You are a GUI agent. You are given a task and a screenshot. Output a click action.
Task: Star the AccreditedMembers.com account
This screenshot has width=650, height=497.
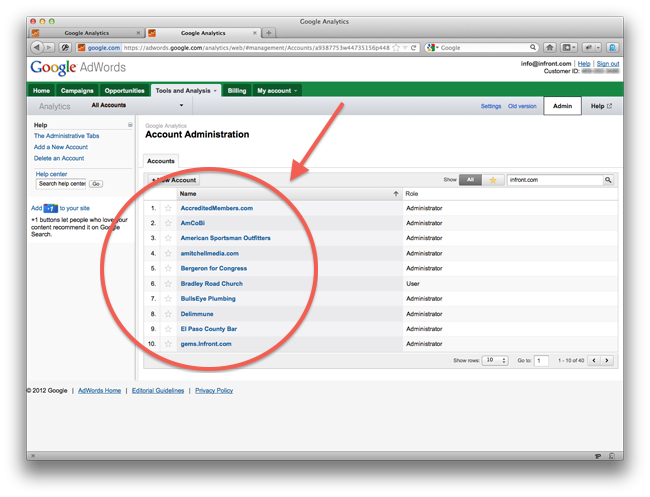point(168,208)
